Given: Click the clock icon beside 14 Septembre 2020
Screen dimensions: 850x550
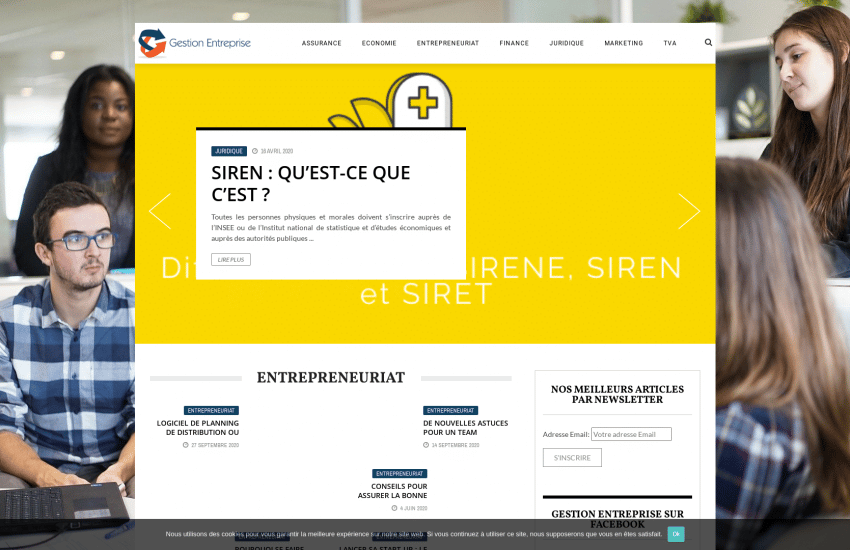Looking at the screenshot, I should click(426, 445).
